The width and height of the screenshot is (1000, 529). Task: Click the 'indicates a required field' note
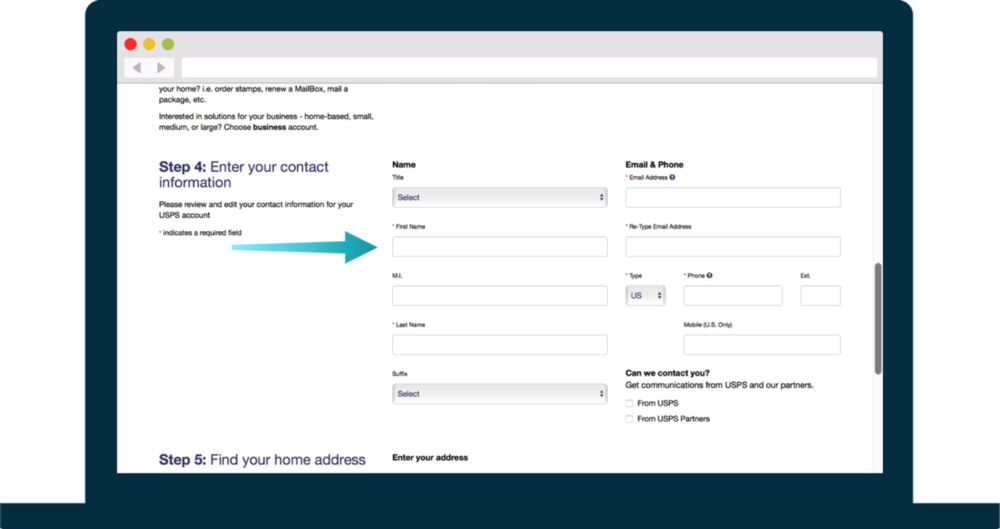pyautogui.click(x=200, y=233)
